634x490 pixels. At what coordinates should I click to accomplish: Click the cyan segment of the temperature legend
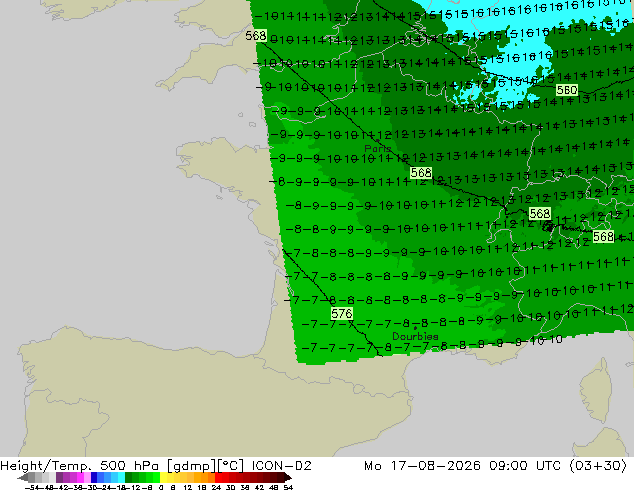(x=121, y=477)
